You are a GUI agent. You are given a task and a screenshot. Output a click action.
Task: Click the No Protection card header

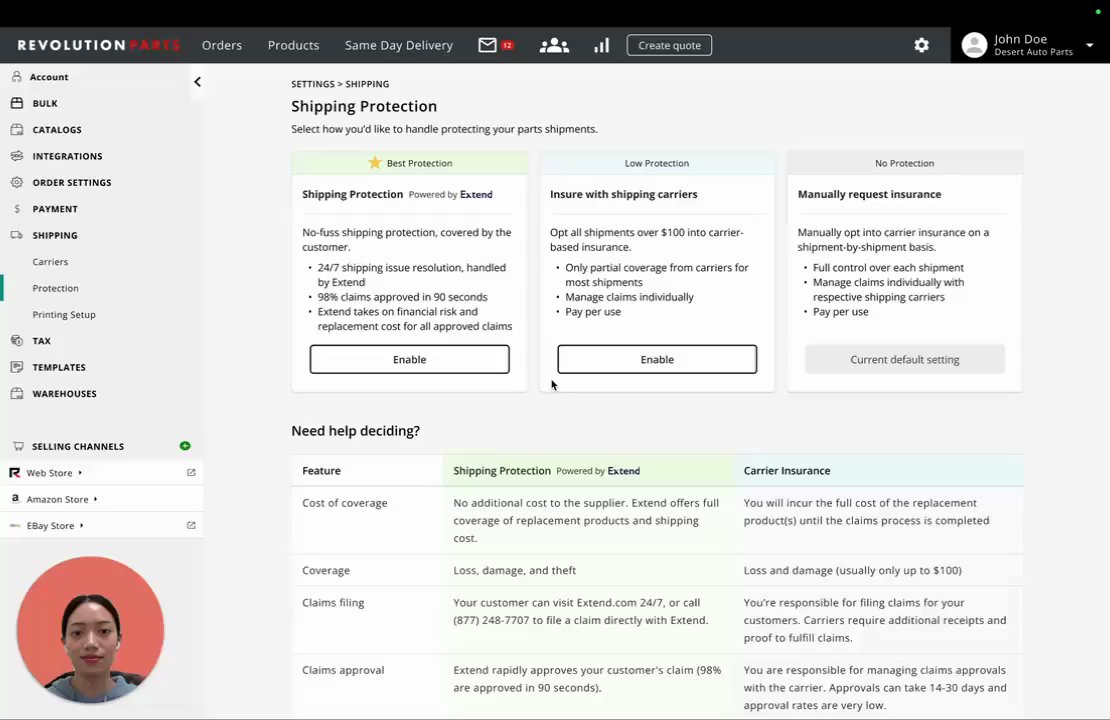tap(905, 163)
